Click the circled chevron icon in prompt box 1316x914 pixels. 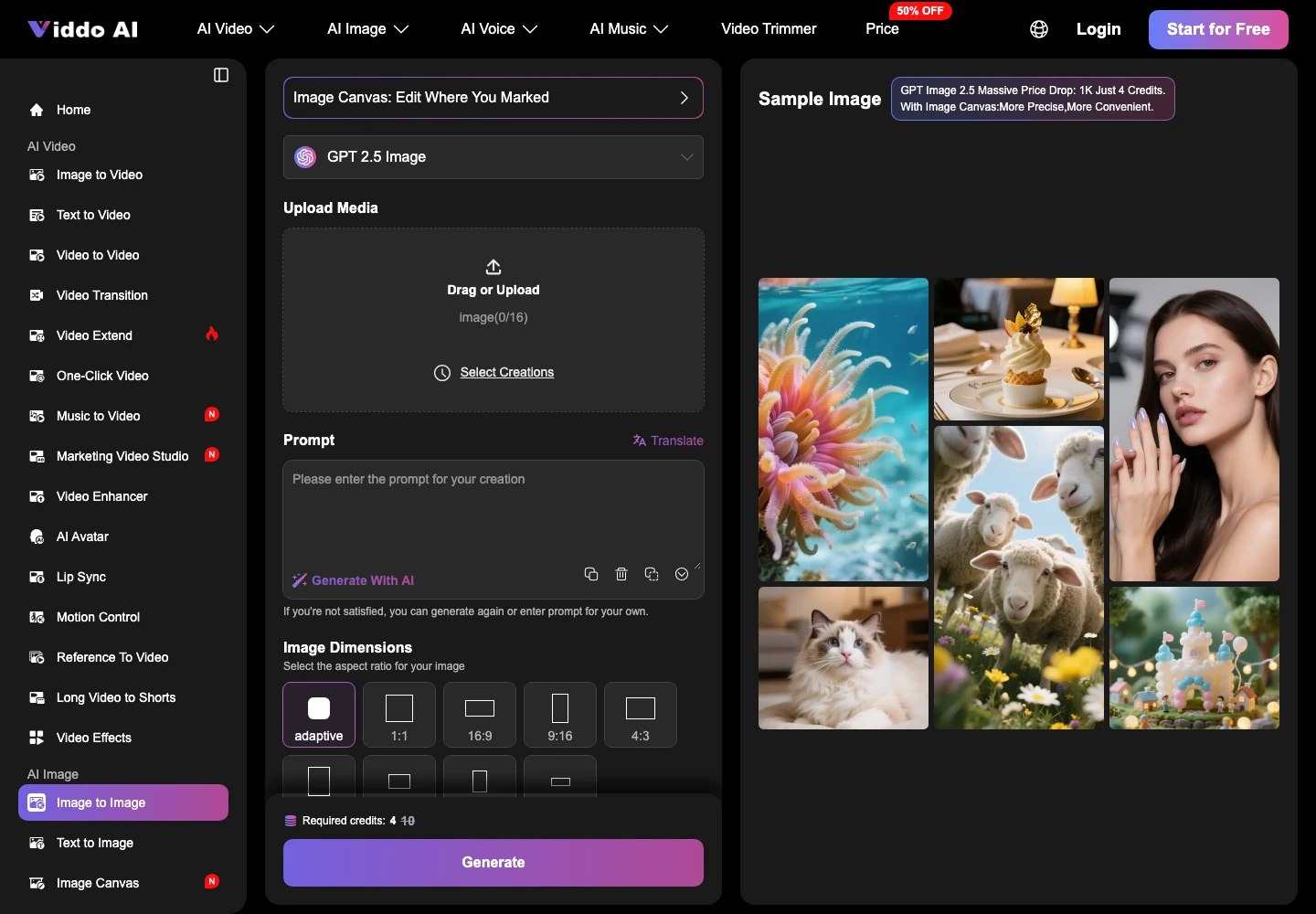tap(682, 574)
